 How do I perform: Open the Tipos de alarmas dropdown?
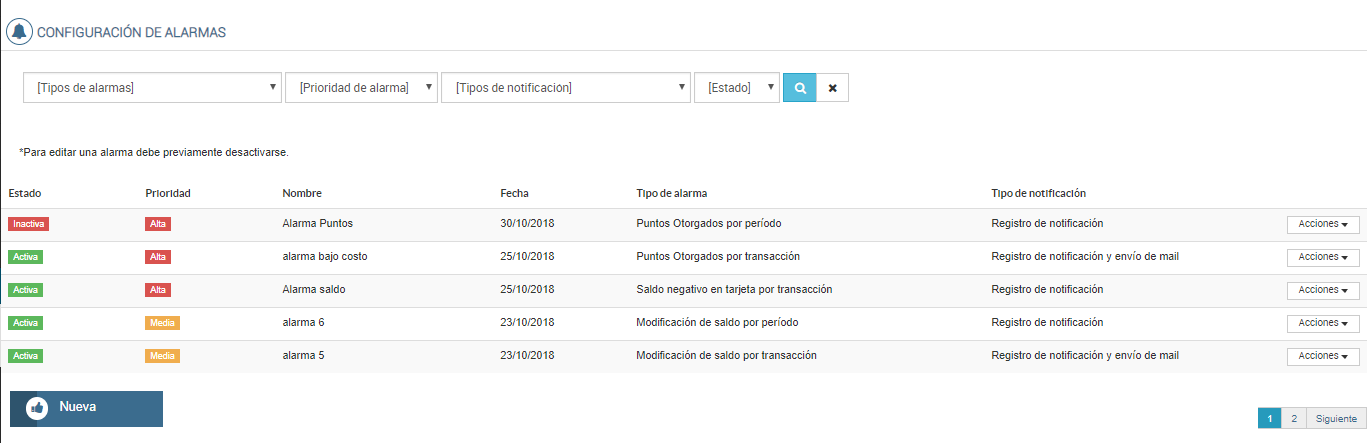pos(152,87)
